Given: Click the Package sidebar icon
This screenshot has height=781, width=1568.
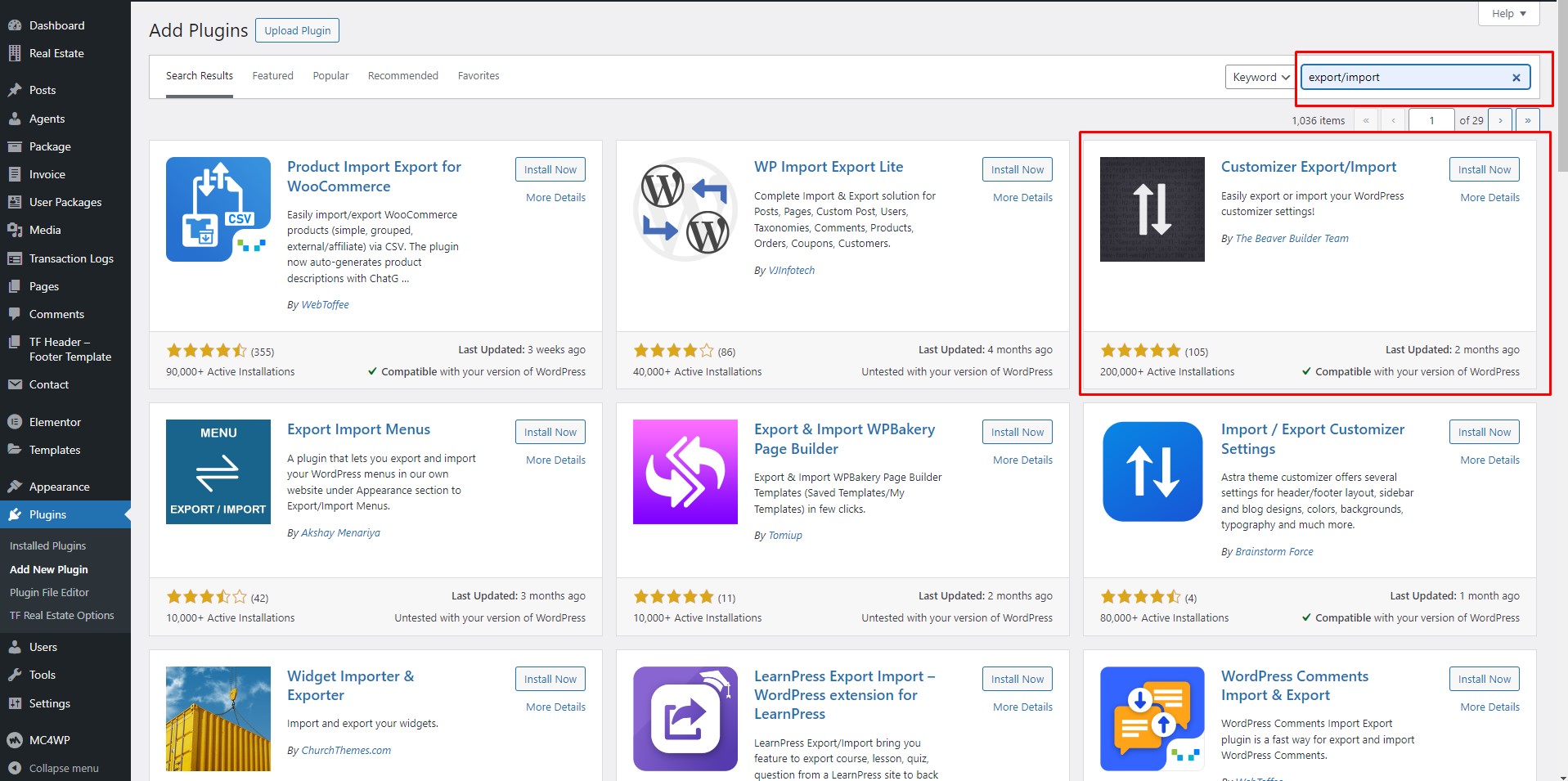Looking at the screenshot, I should (15, 146).
